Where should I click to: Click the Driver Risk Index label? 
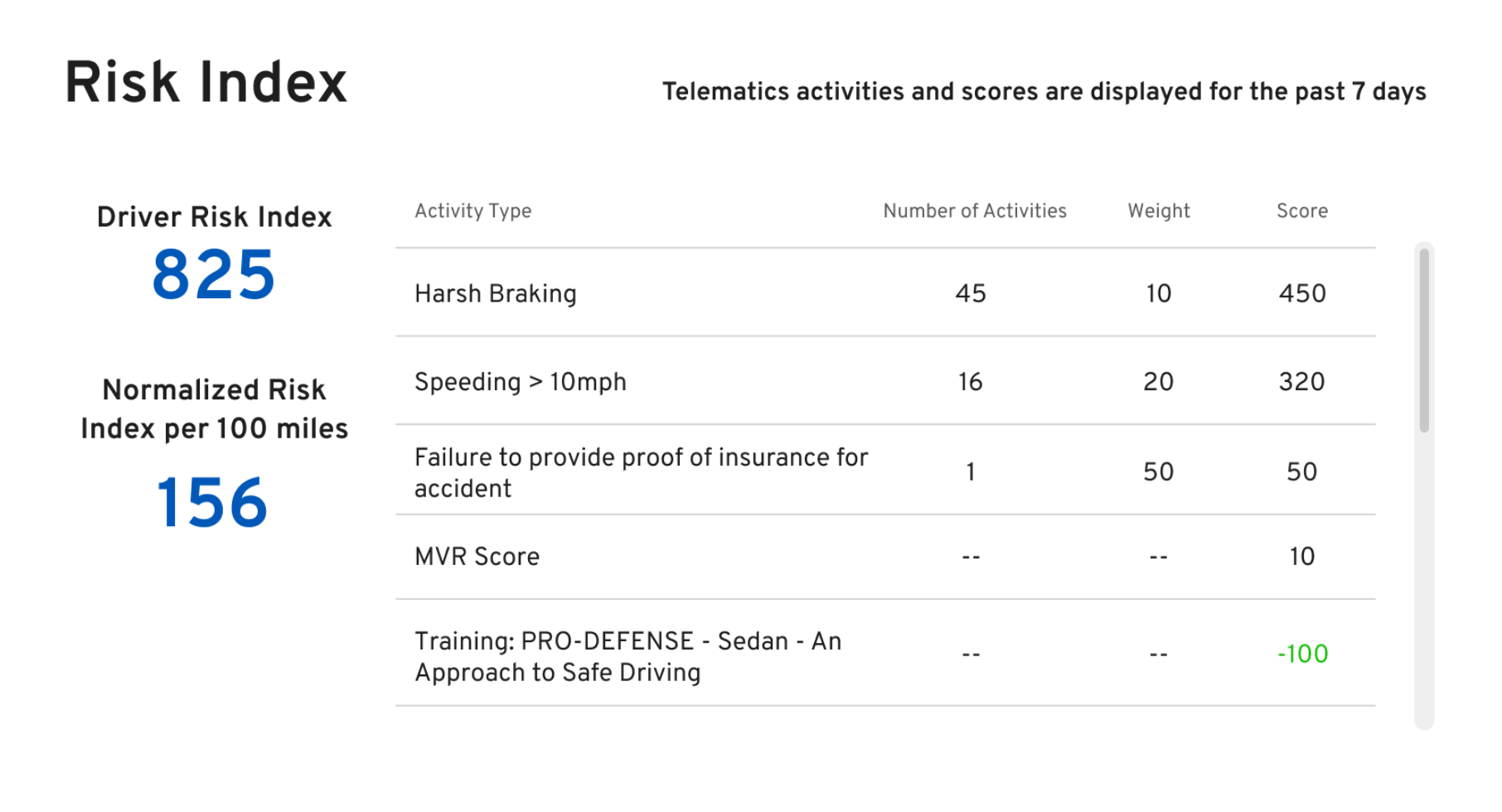[x=214, y=216]
